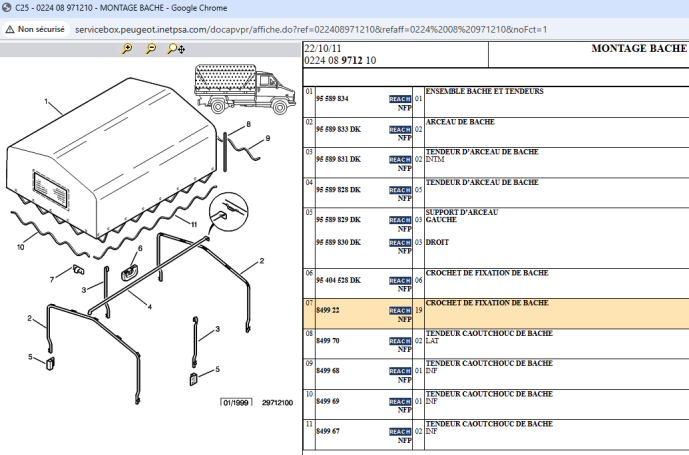The image size is (689, 455).
Task: Click callout number 1 on the diagram
Action: 45,101
